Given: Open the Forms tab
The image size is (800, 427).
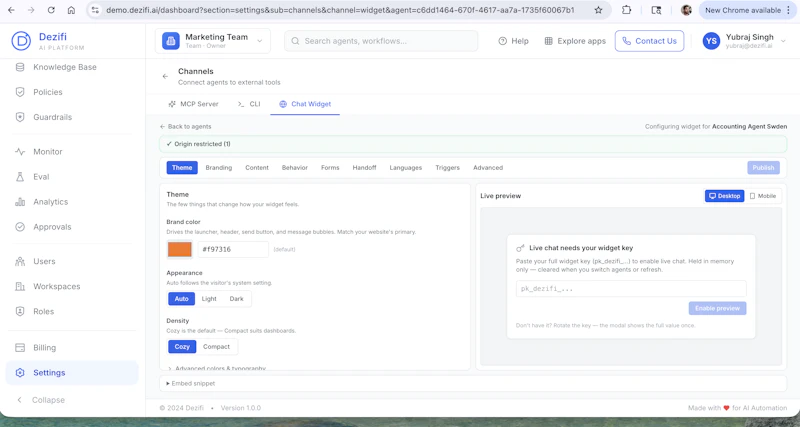Looking at the screenshot, I should pyautogui.click(x=330, y=167).
